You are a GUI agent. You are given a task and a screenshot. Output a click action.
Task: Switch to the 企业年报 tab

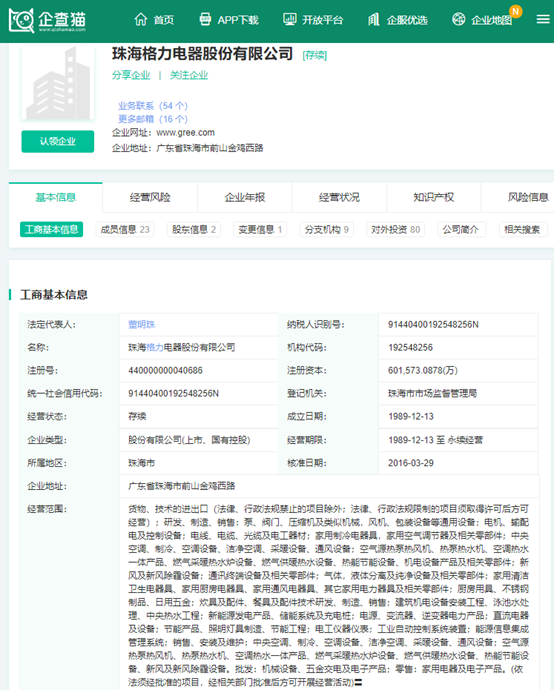pyautogui.click(x=245, y=197)
